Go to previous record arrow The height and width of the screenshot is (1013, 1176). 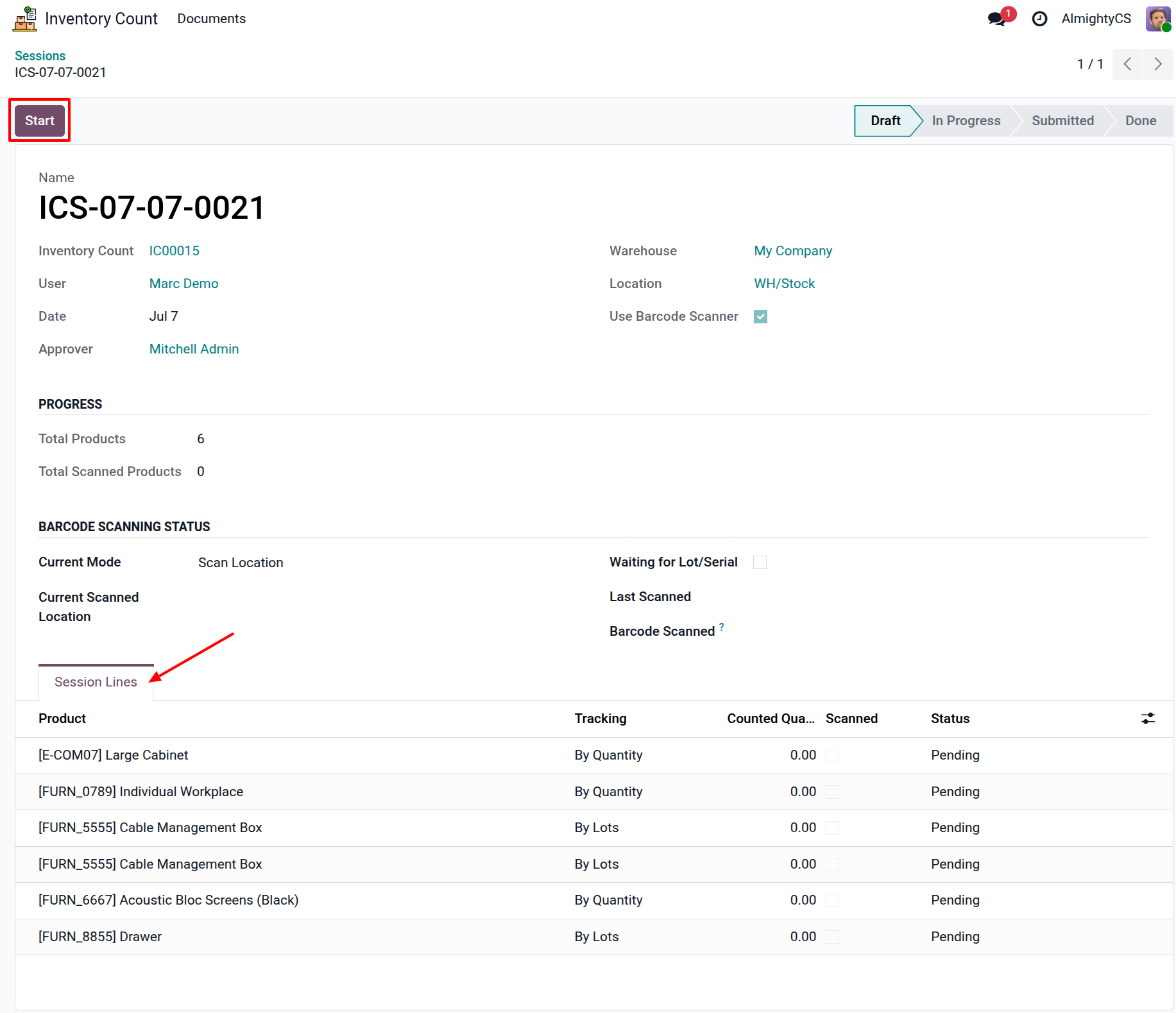point(1127,64)
